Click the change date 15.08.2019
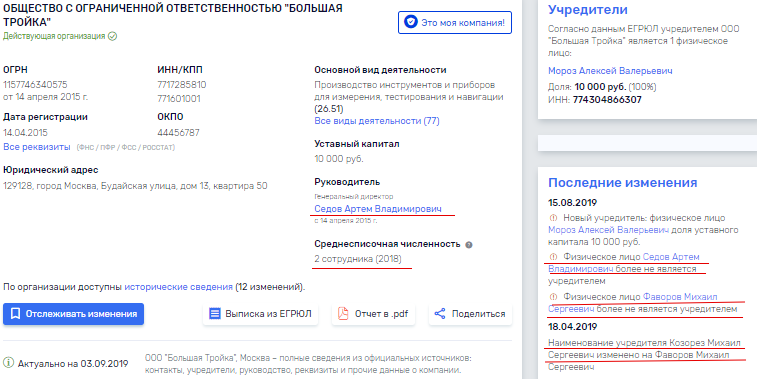Image resolution: width=757 pixels, height=379 pixels. point(573,203)
